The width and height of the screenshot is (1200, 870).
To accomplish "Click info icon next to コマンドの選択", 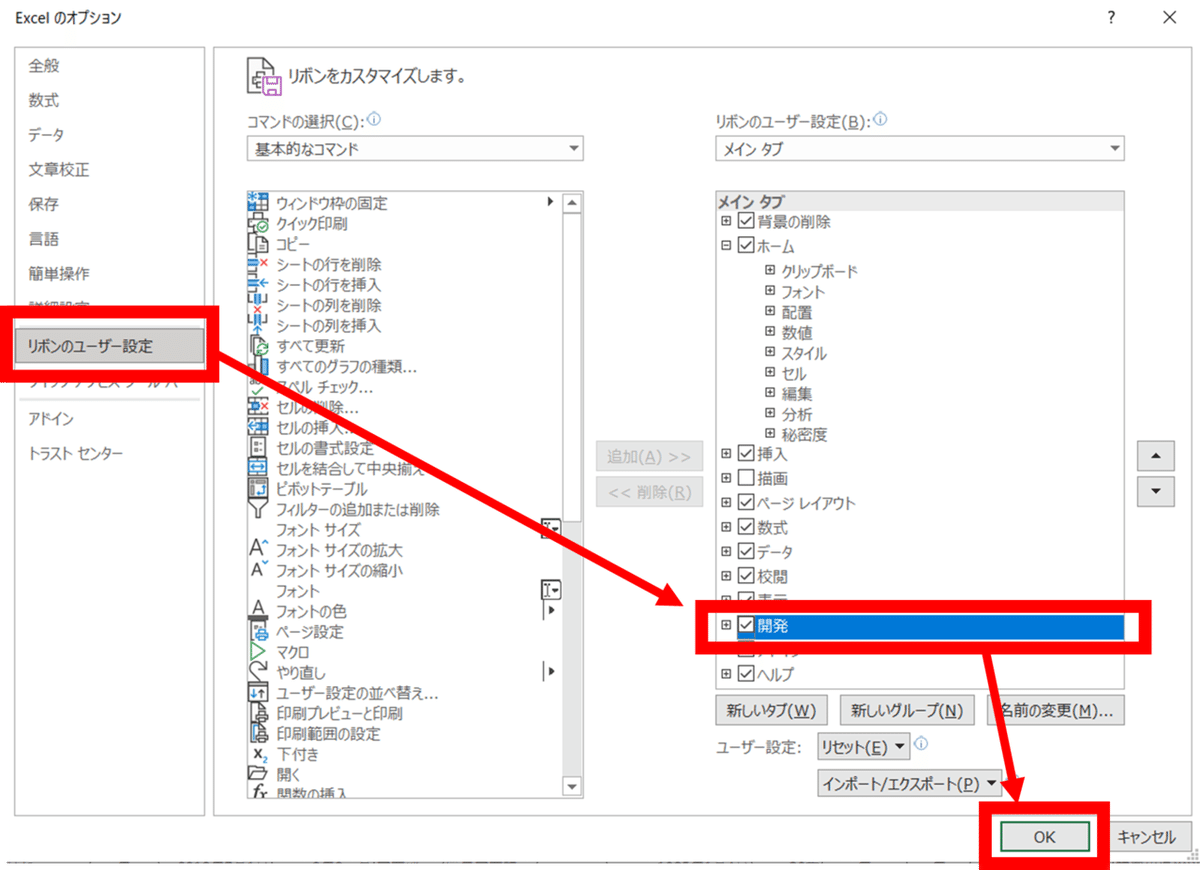I will point(375,120).
